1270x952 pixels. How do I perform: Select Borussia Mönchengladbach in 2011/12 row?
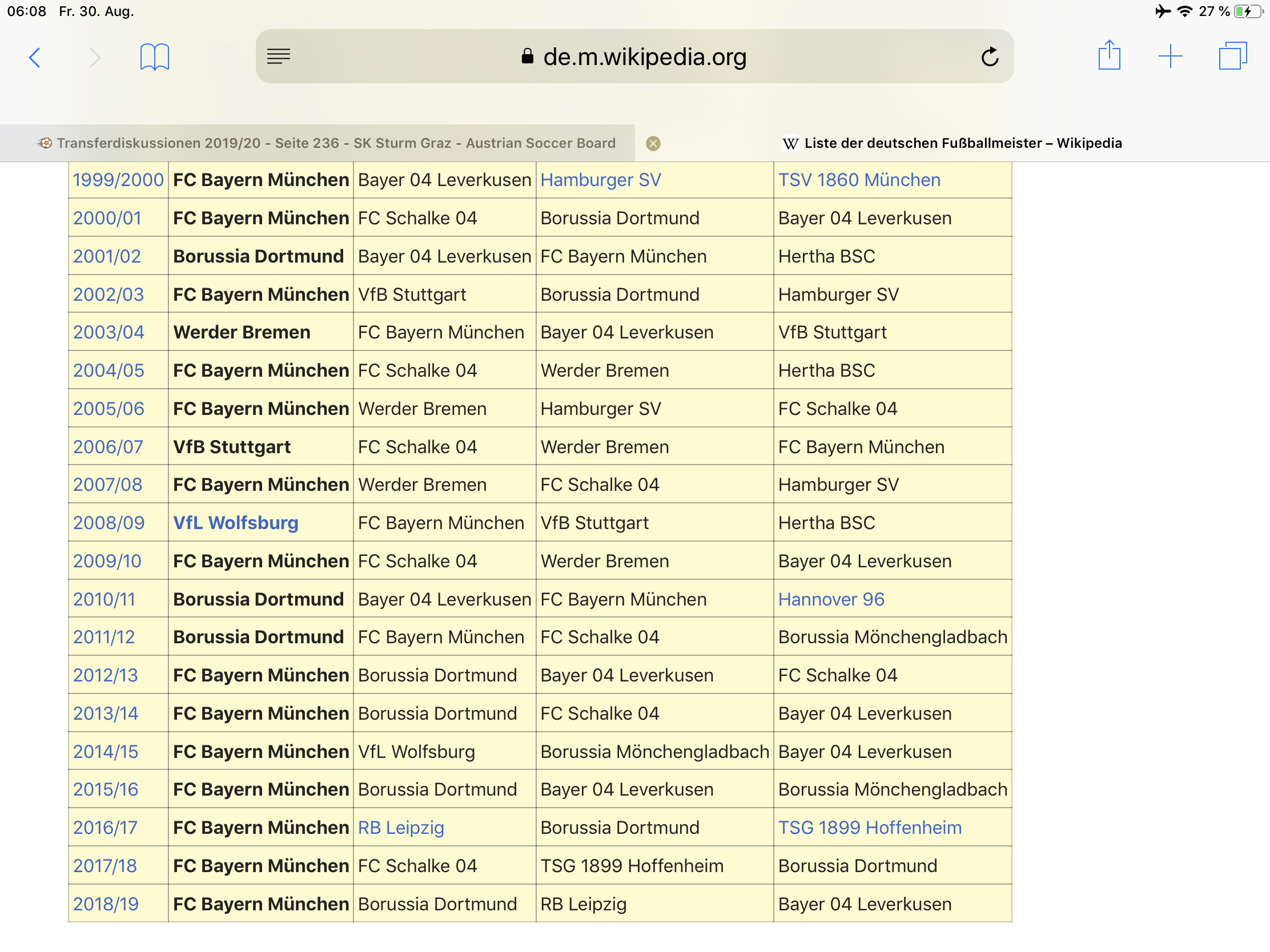(892, 637)
